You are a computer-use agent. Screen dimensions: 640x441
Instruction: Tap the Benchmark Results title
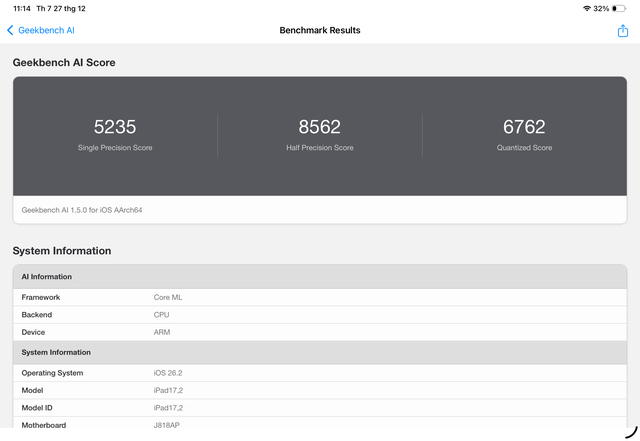319,30
